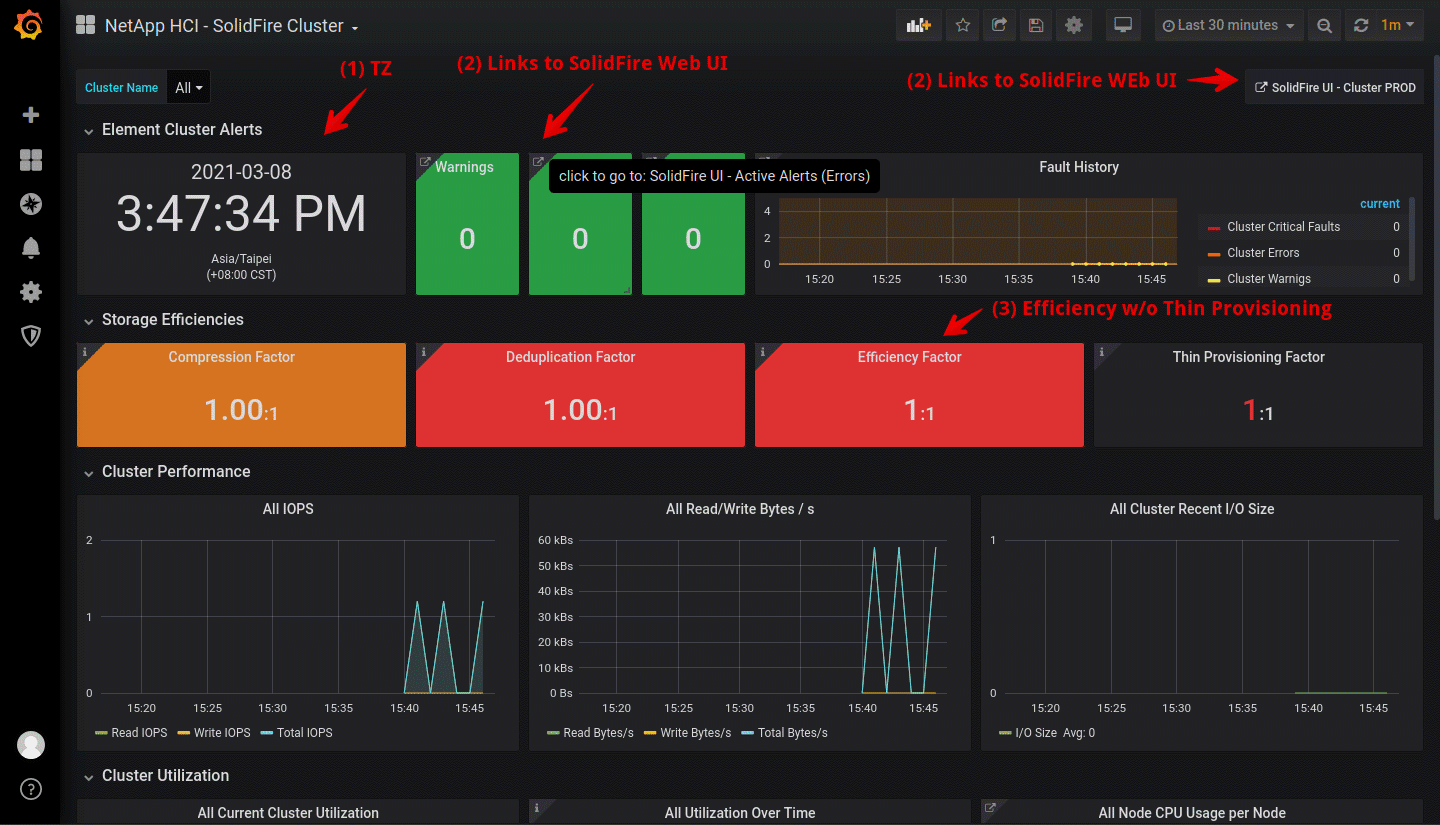1440x825 pixels.
Task: Collapse the Cluster Performance row
Action: coord(176,472)
